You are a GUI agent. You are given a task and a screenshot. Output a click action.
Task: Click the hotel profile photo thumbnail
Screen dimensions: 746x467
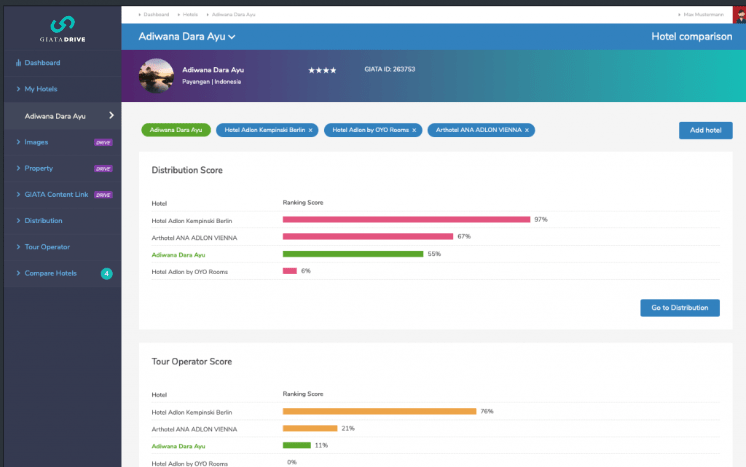(x=157, y=76)
